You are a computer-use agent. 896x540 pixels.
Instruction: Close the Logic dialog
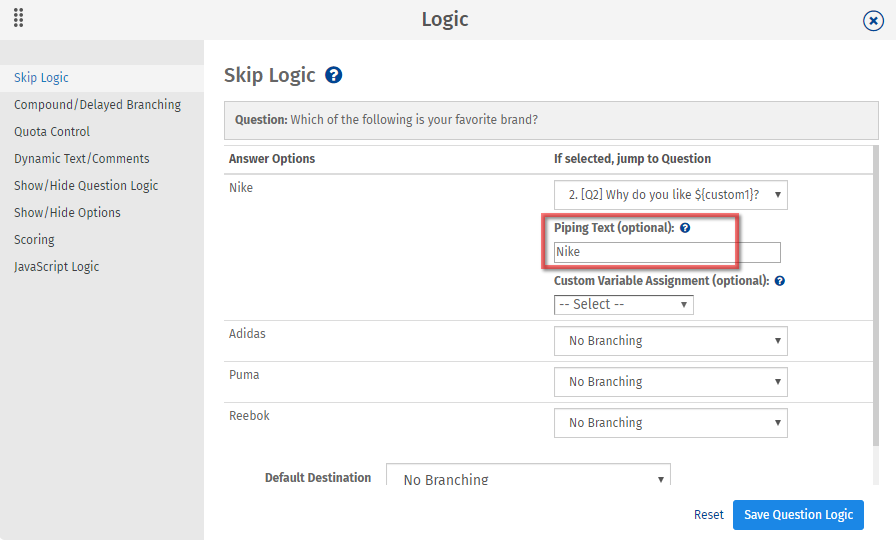click(873, 21)
